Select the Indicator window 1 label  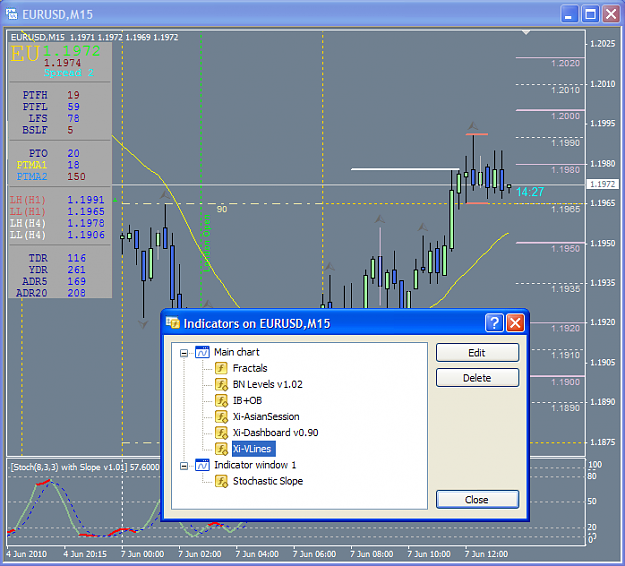[255, 465]
